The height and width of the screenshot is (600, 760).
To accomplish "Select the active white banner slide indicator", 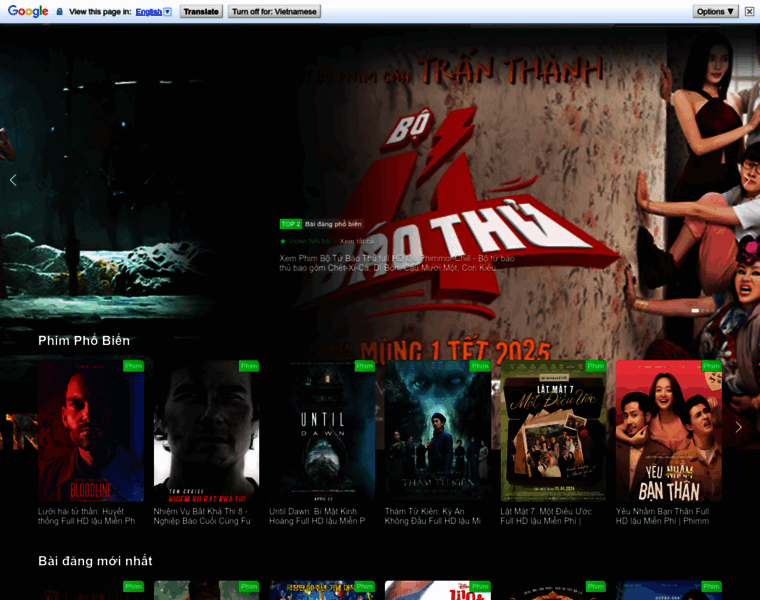I will click(x=695, y=310).
